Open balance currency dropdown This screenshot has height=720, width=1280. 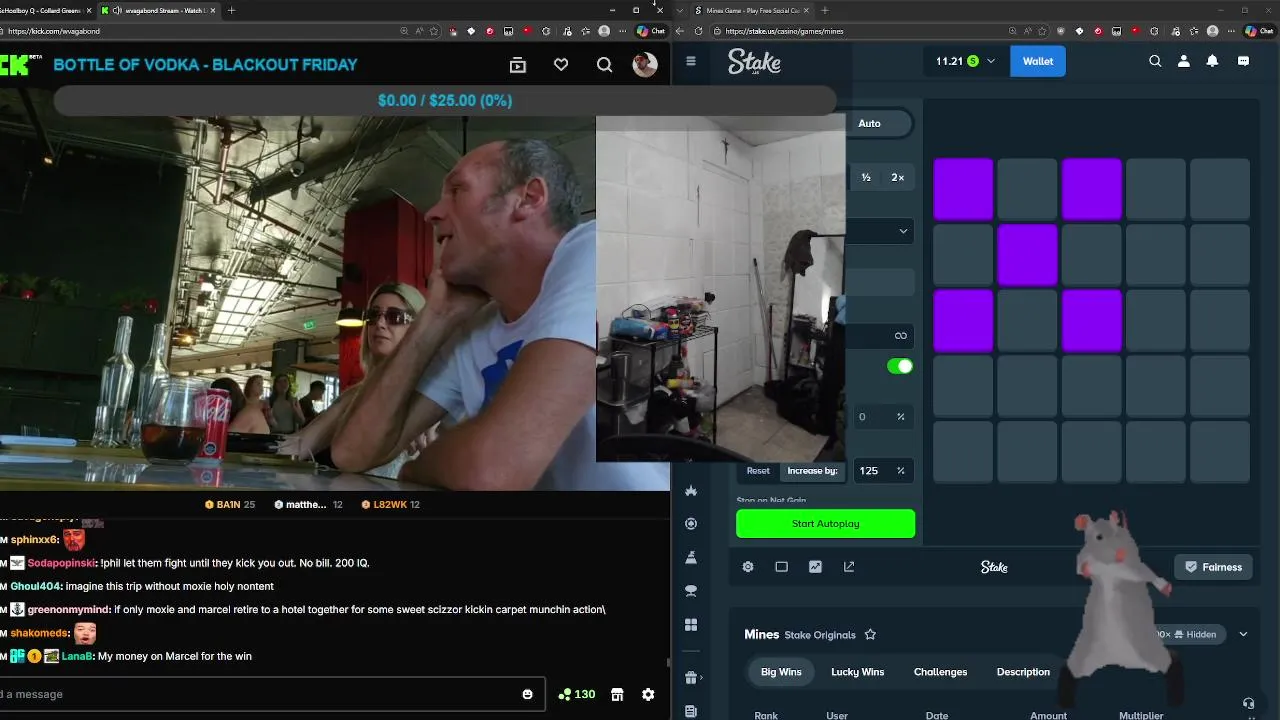pos(965,61)
